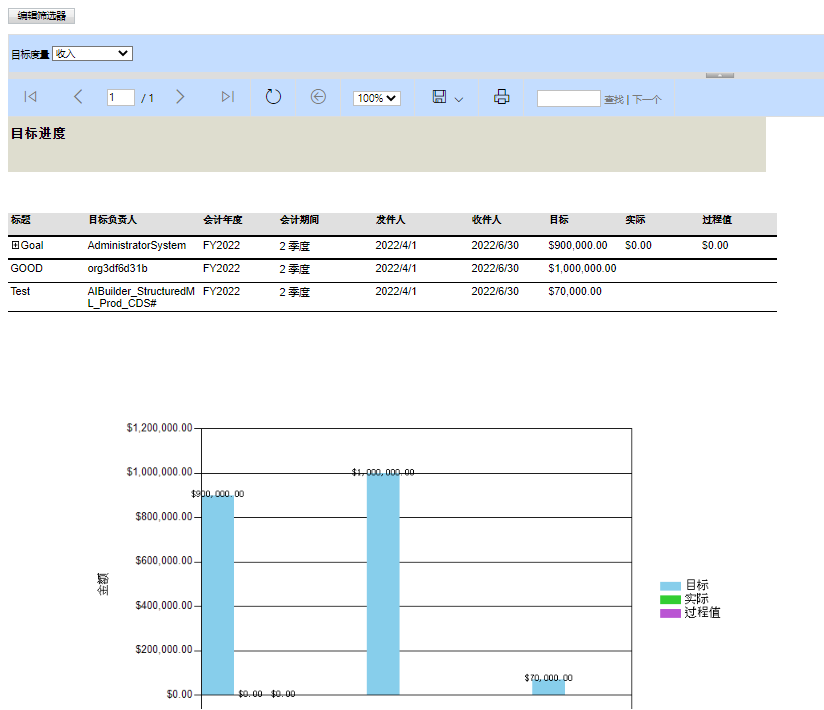Print the report
The height and width of the screenshot is (710, 824).
501,97
